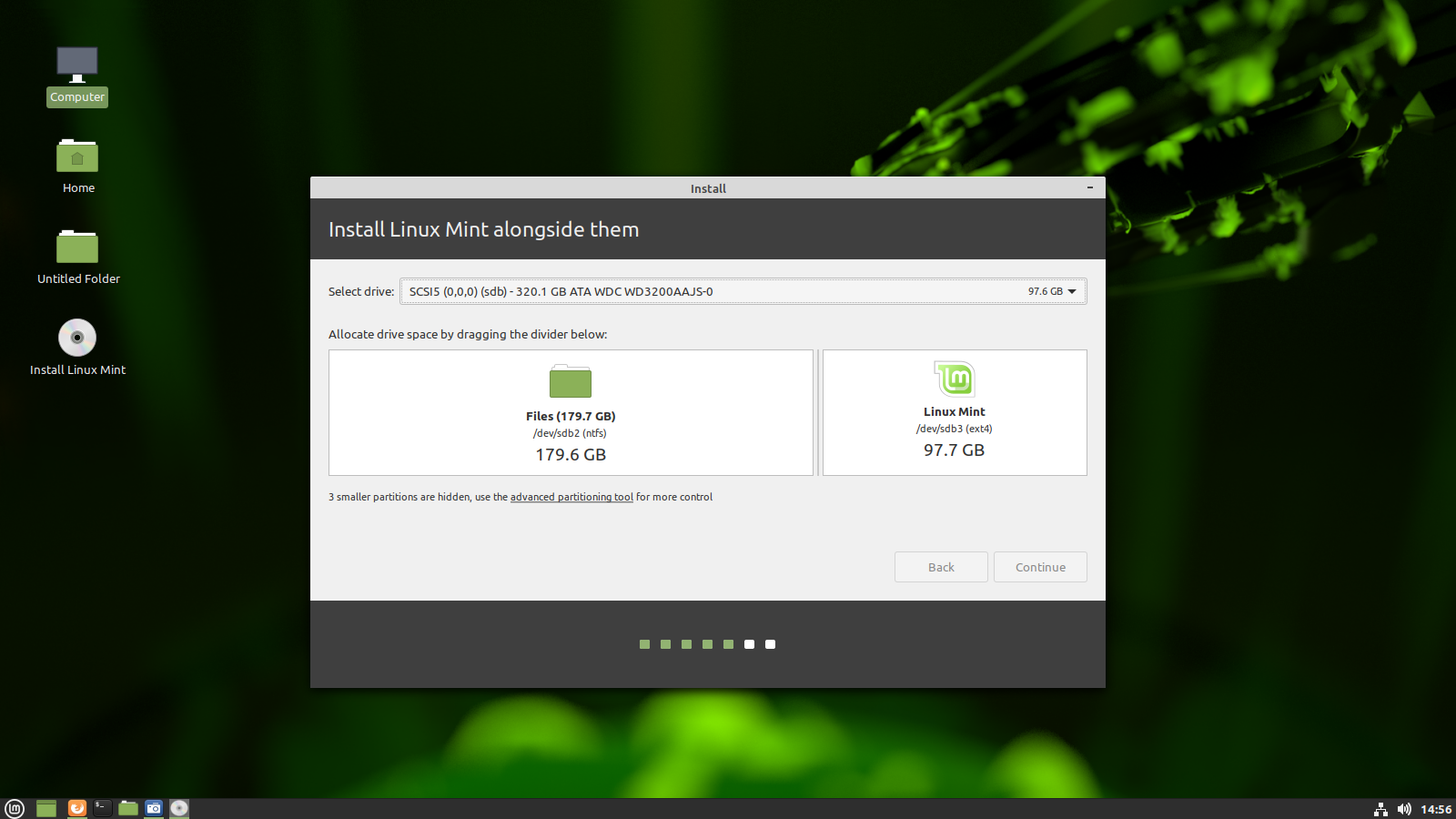Click the Install window title bar
The width and height of the screenshot is (1456, 819).
pyautogui.click(x=708, y=187)
